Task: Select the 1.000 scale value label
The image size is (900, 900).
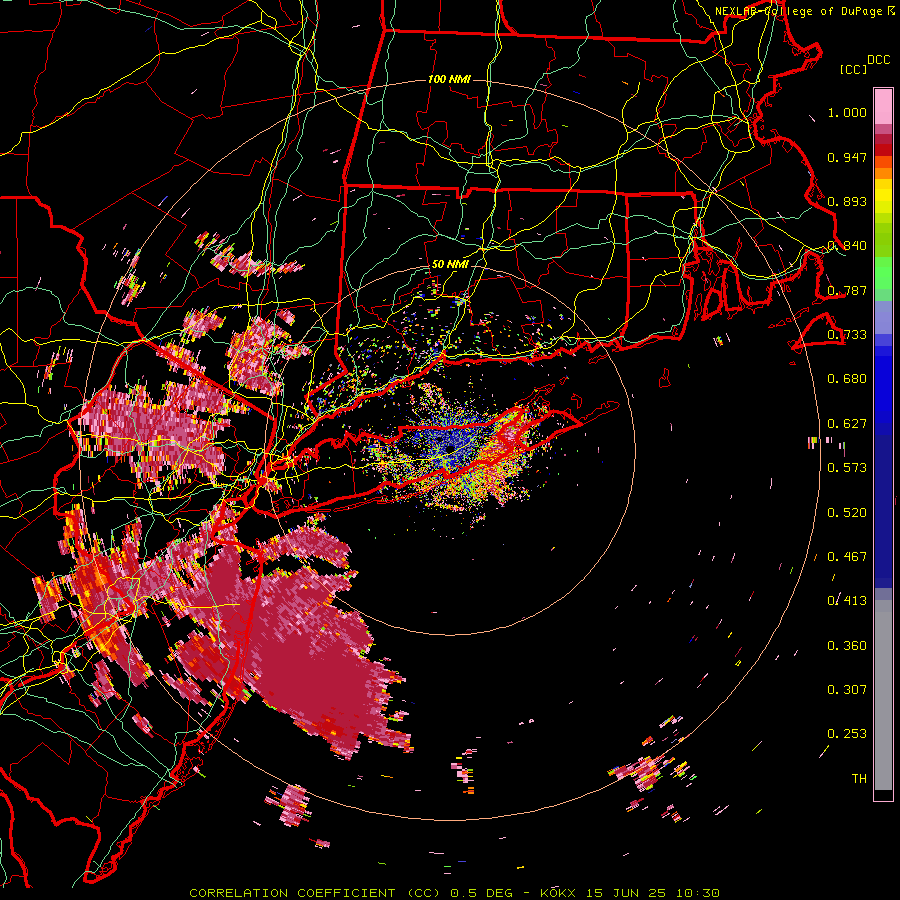Action: coord(847,112)
